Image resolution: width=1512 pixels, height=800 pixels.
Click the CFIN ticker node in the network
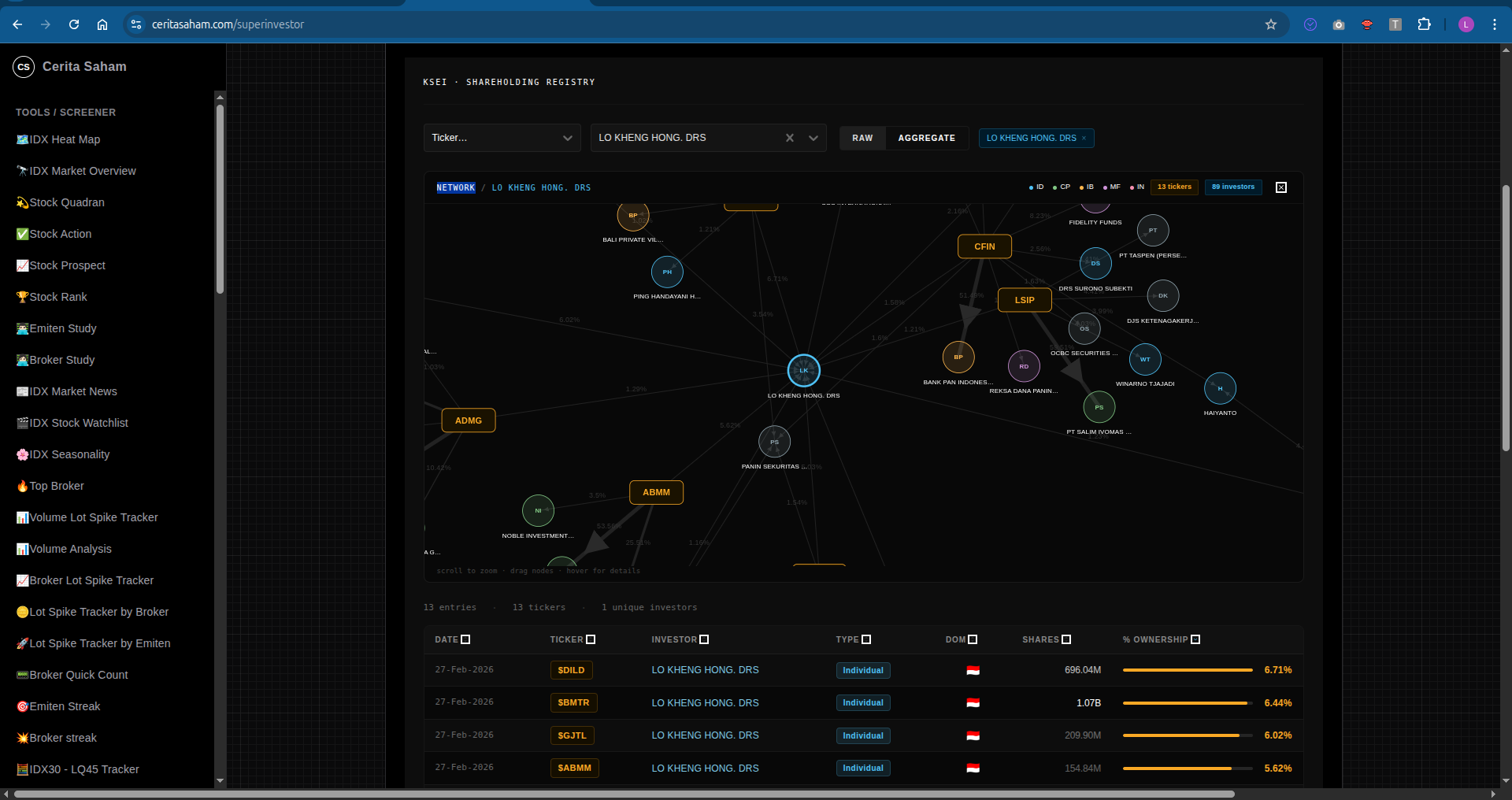984,246
